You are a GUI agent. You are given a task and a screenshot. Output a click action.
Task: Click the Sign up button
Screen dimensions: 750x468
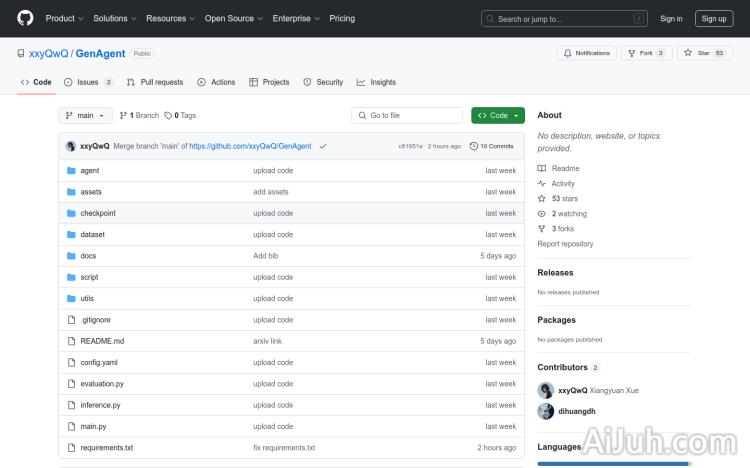pyautogui.click(x=714, y=18)
